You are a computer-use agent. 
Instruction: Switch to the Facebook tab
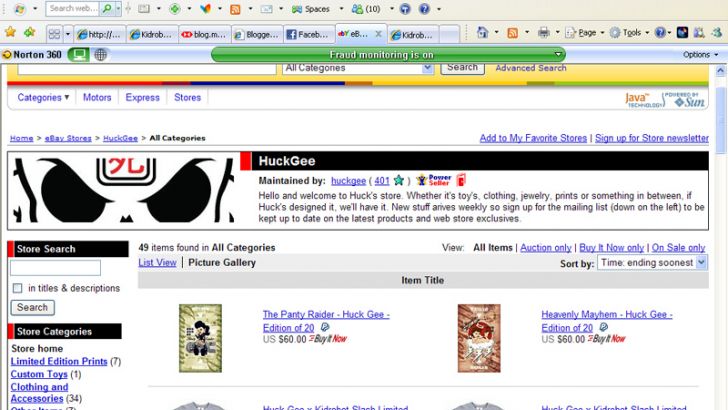tap(309, 34)
